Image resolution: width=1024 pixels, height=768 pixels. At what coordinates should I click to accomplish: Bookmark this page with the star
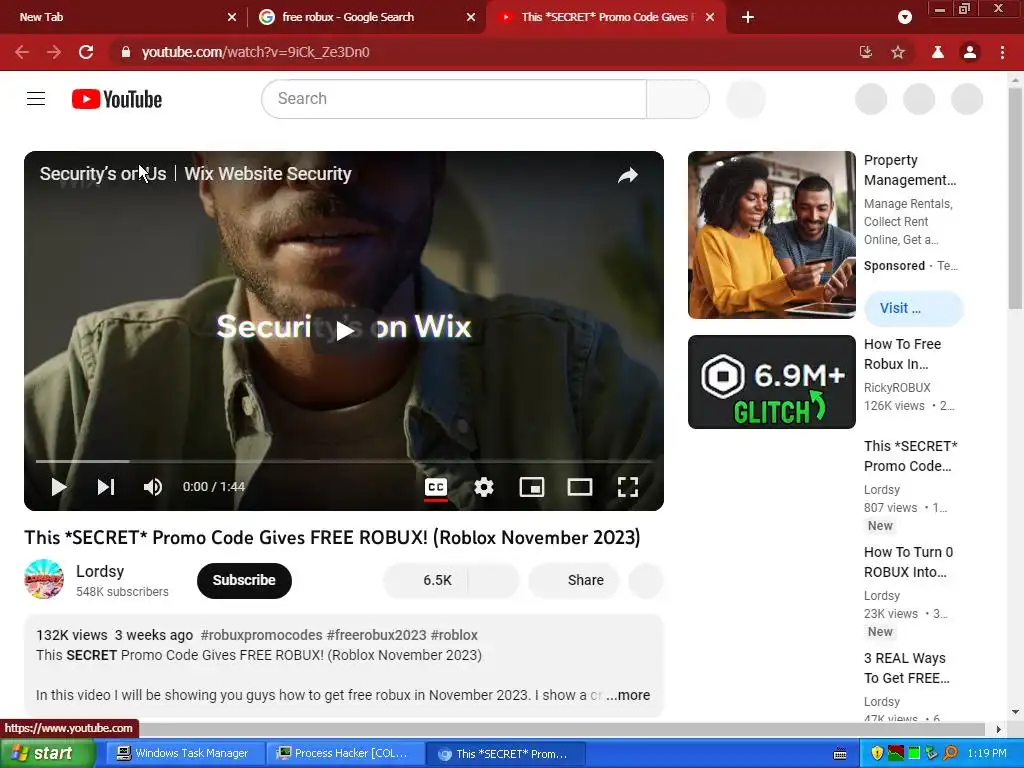point(898,52)
